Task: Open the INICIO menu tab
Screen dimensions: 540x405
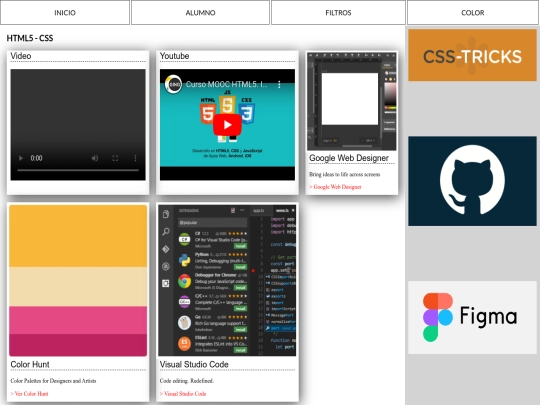Action: tap(65, 13)
